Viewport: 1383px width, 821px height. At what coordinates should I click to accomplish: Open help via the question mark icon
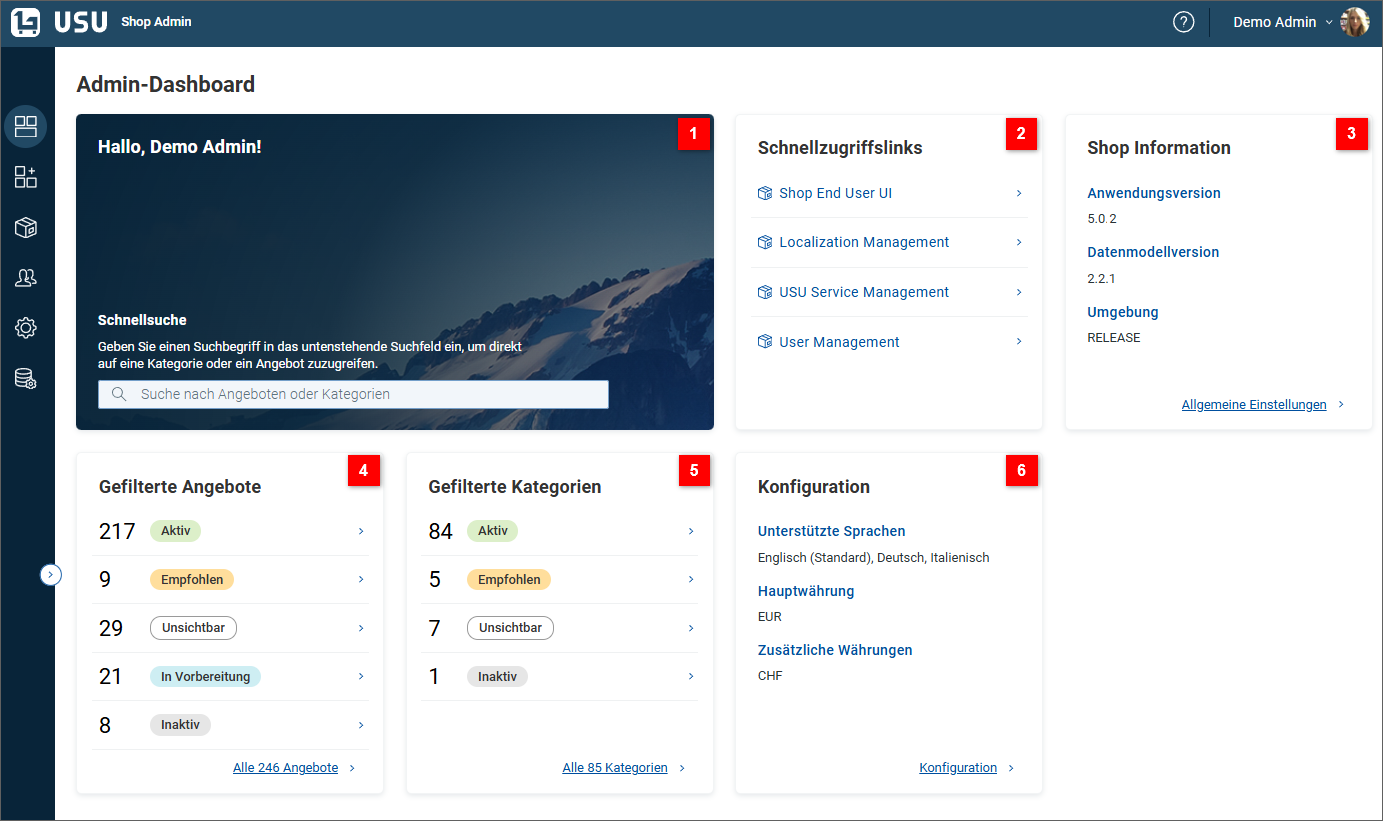tap(1183, 21)
